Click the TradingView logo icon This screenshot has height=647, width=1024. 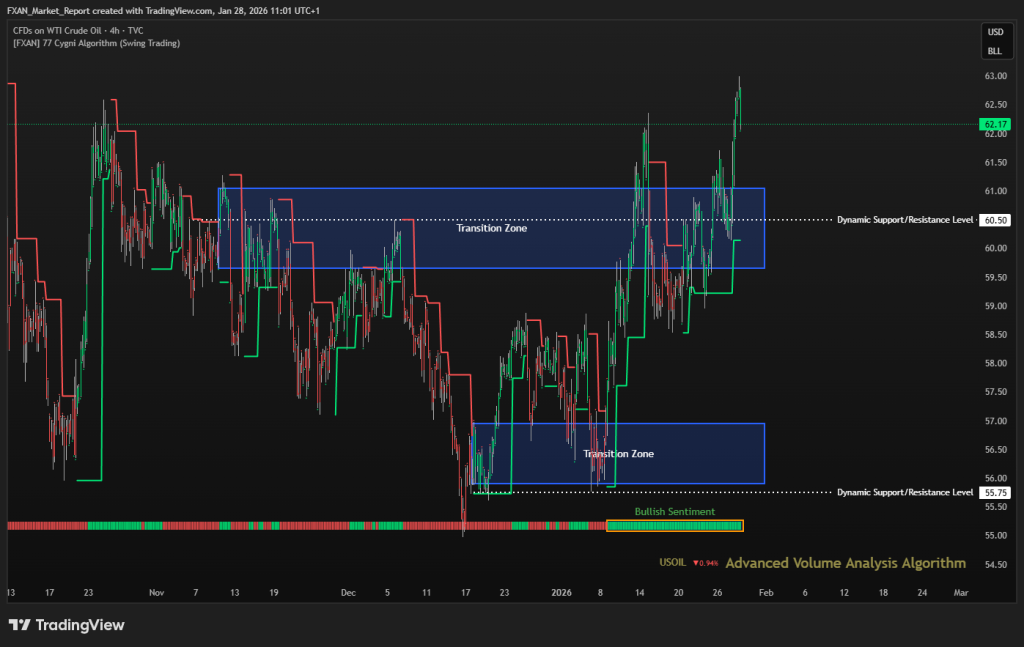19,625
